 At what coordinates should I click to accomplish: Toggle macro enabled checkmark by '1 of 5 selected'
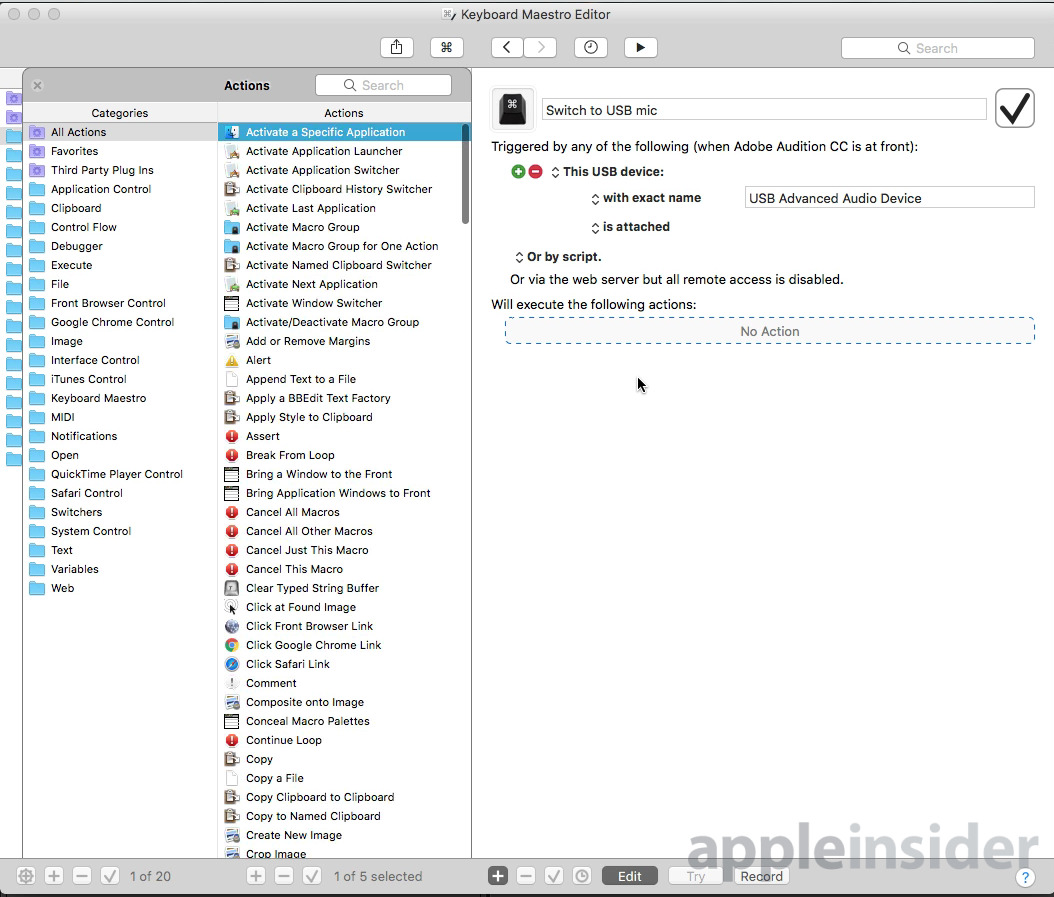(312, 875)
